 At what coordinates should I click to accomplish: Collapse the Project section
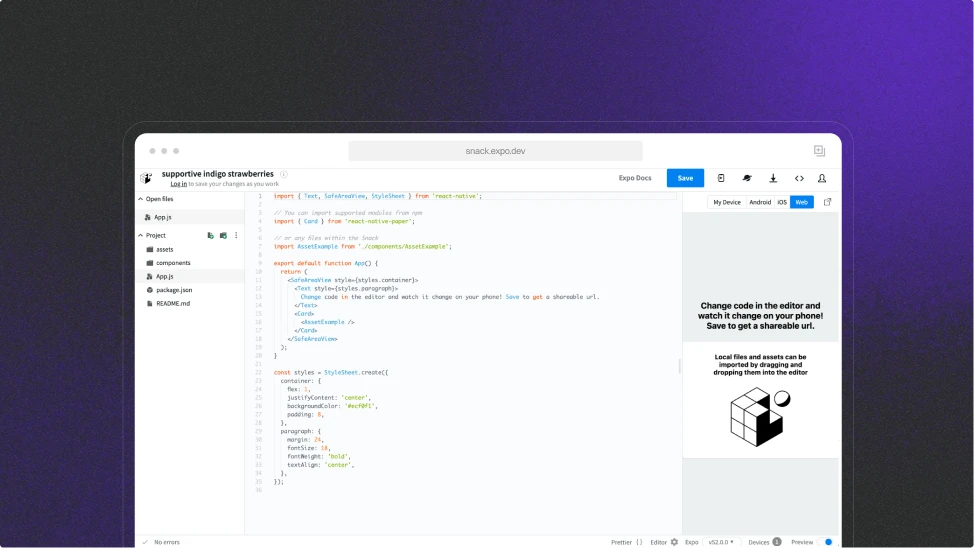(x=140, y=235)
